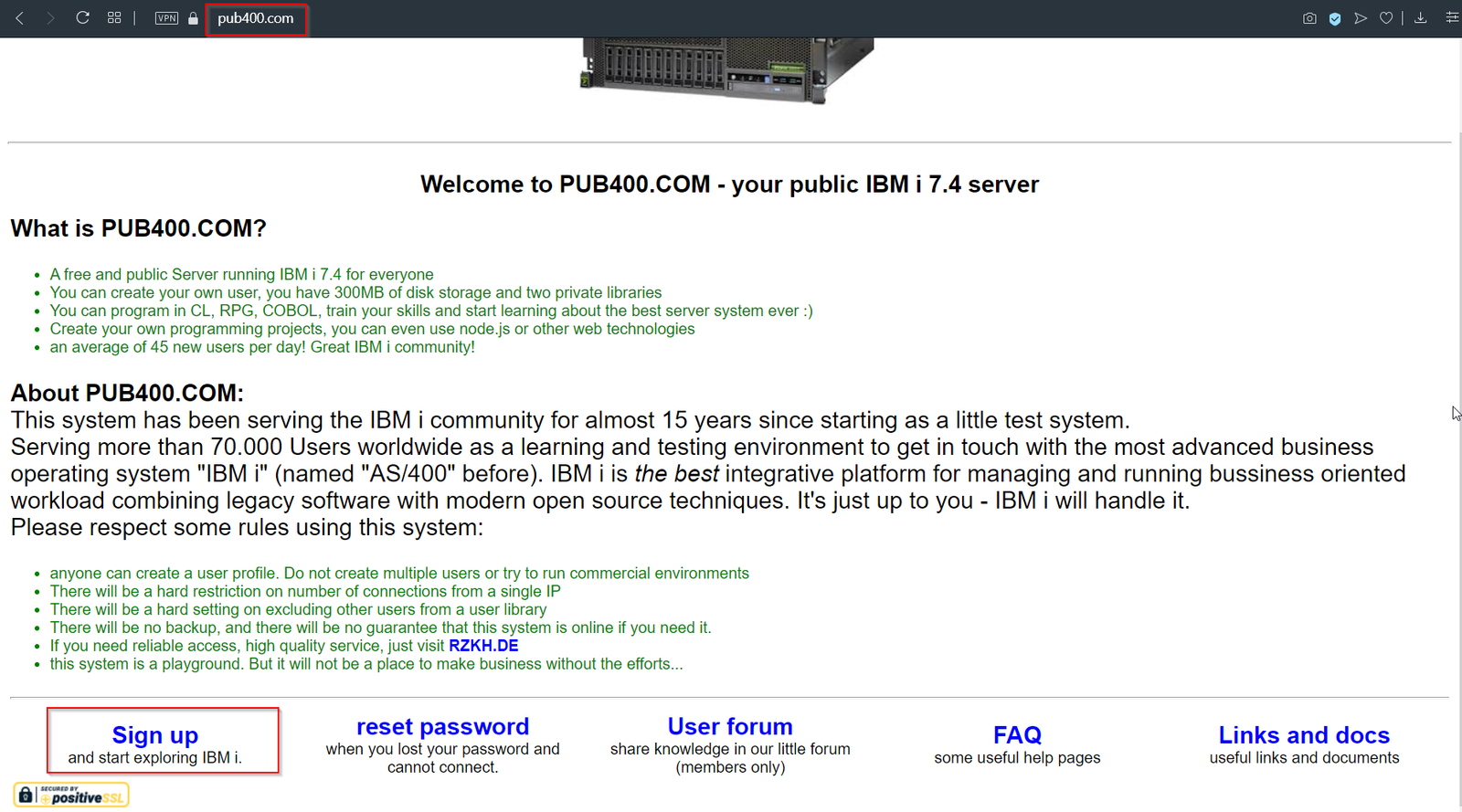
Task: Open Easy Setup sliders icon
Action: pyautogui.click(x=1452, y=18)
